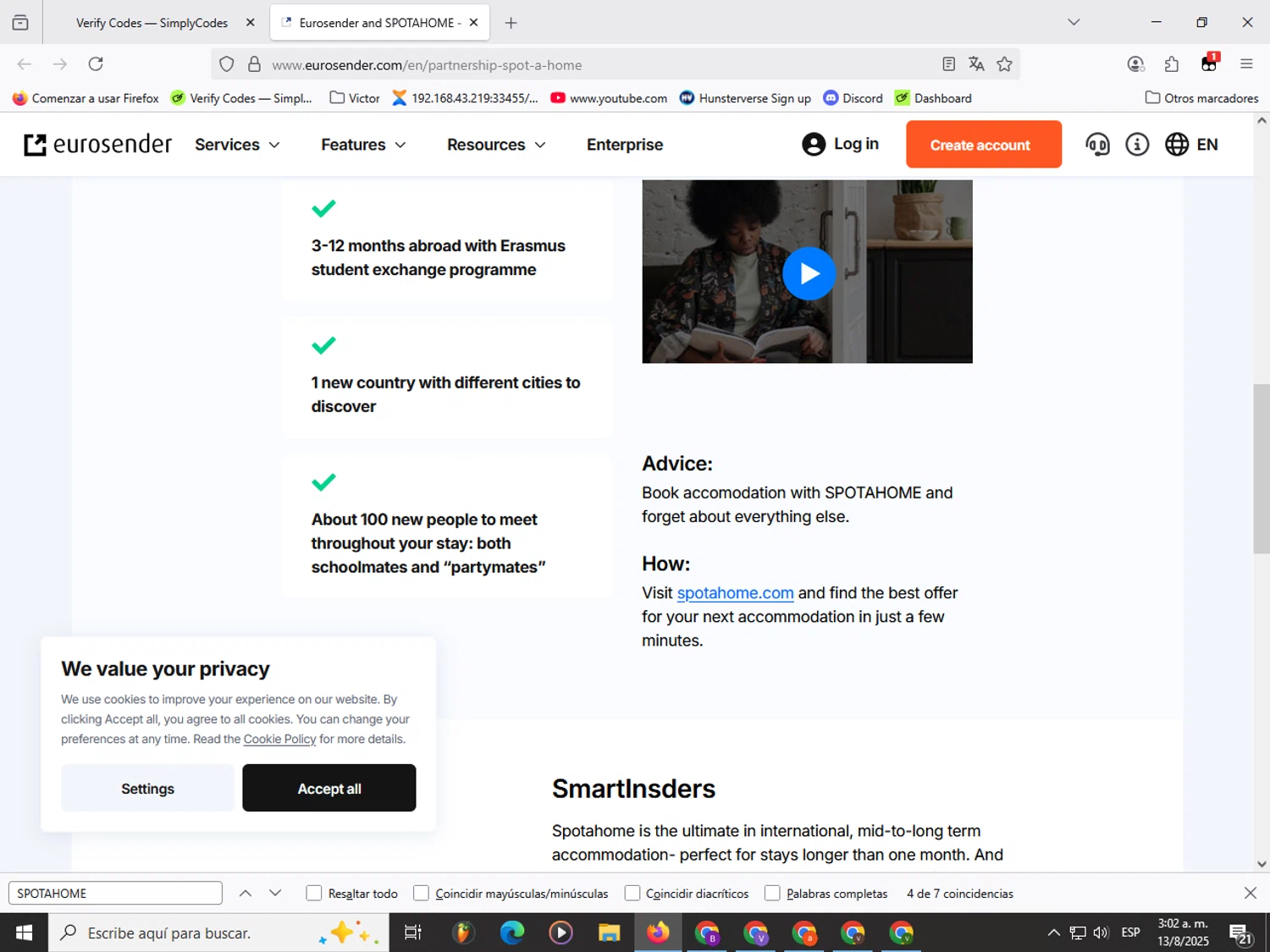Open the Discord bookmark
The image size is (1270, 952).
pyautogui.click(x=853, y=98)
